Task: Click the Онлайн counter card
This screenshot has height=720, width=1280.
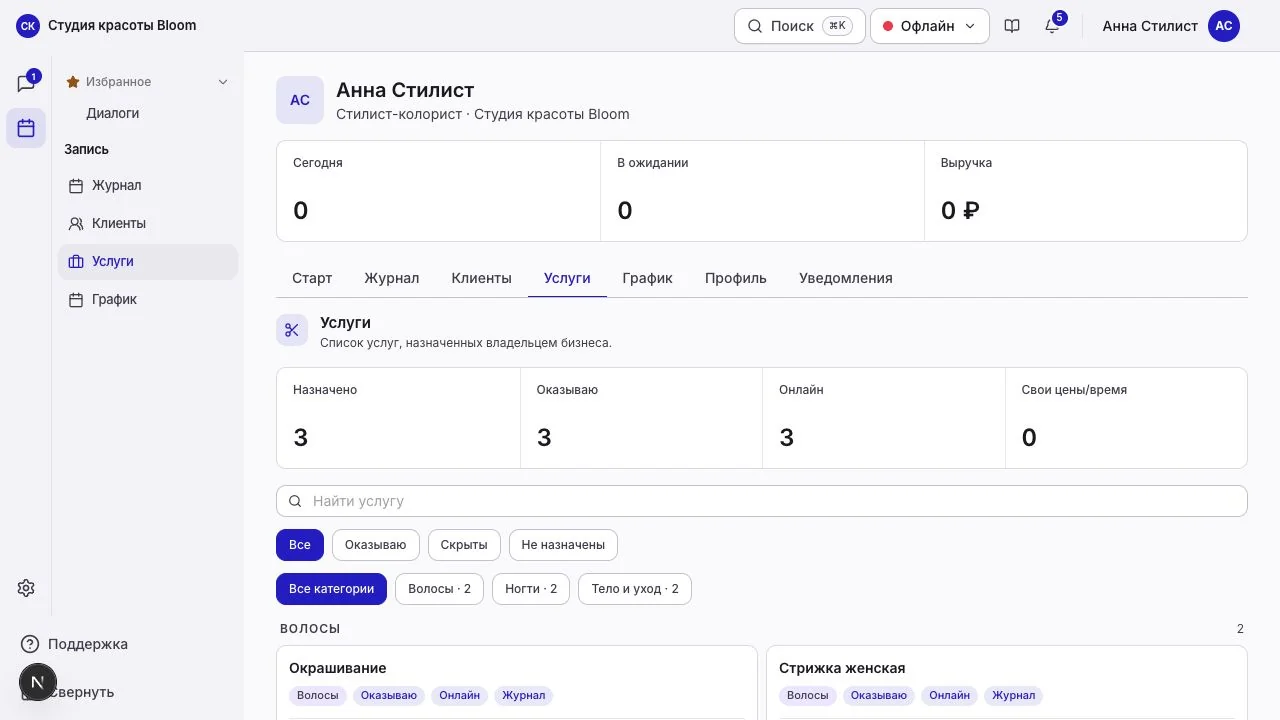Action: (x=884, y=418)
